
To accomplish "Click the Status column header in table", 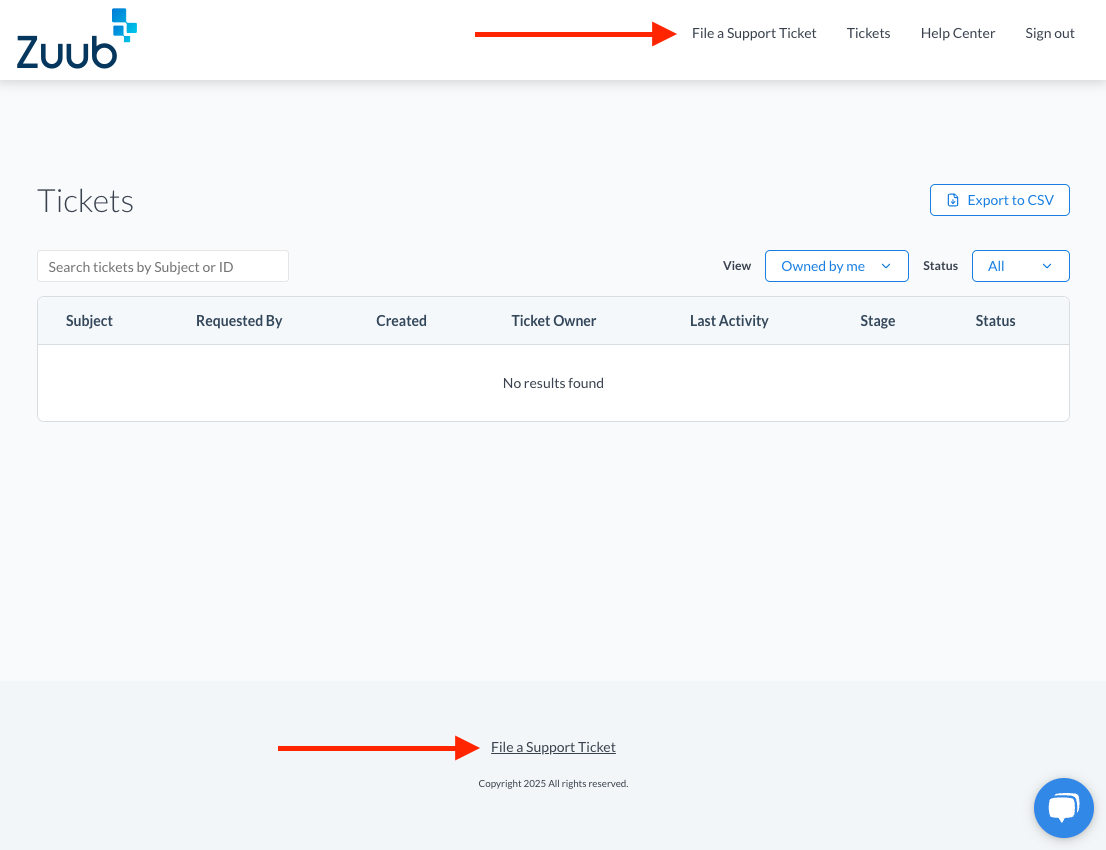I will [x=995, y=321].
